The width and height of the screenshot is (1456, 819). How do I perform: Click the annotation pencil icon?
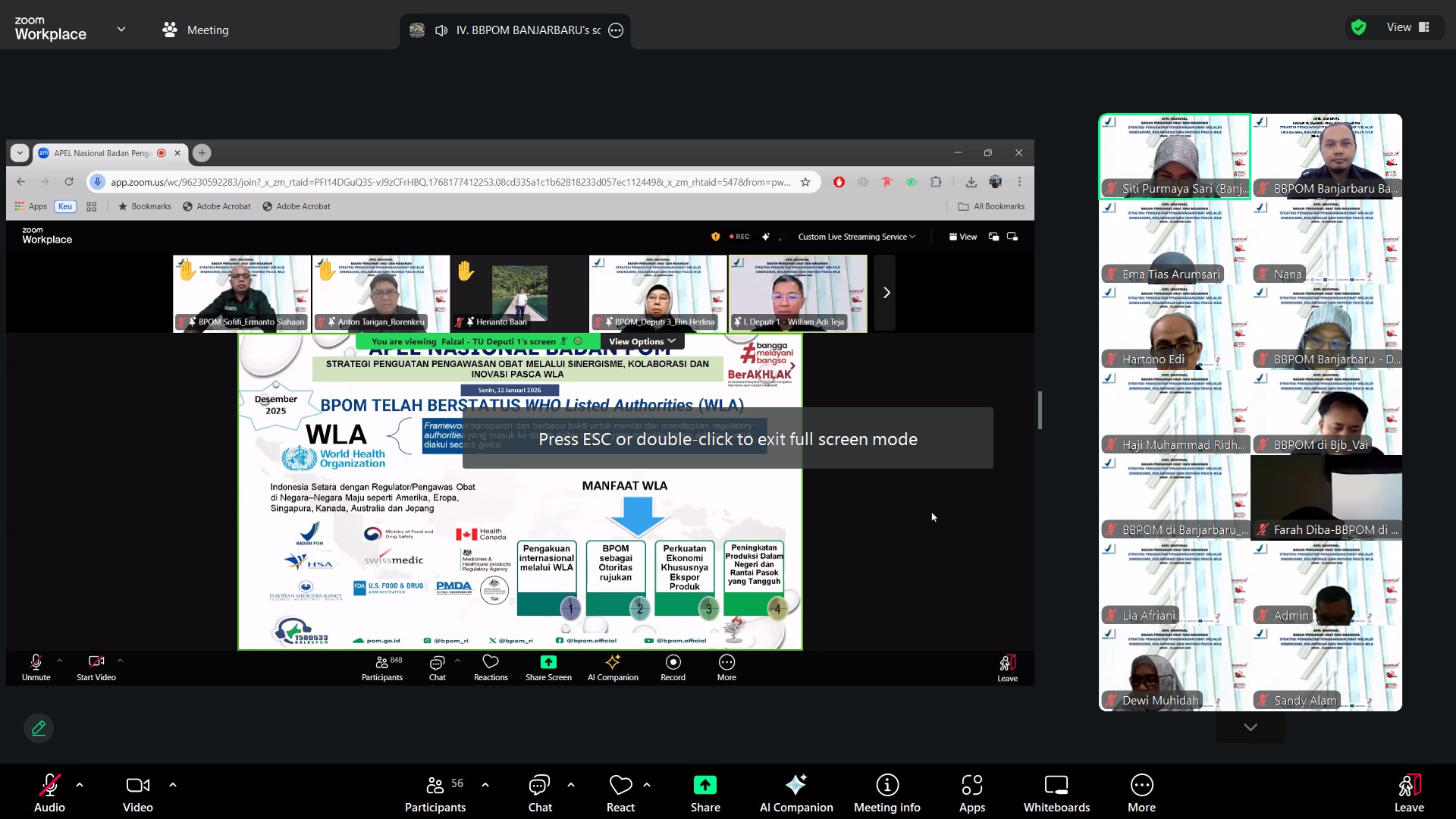39,728
